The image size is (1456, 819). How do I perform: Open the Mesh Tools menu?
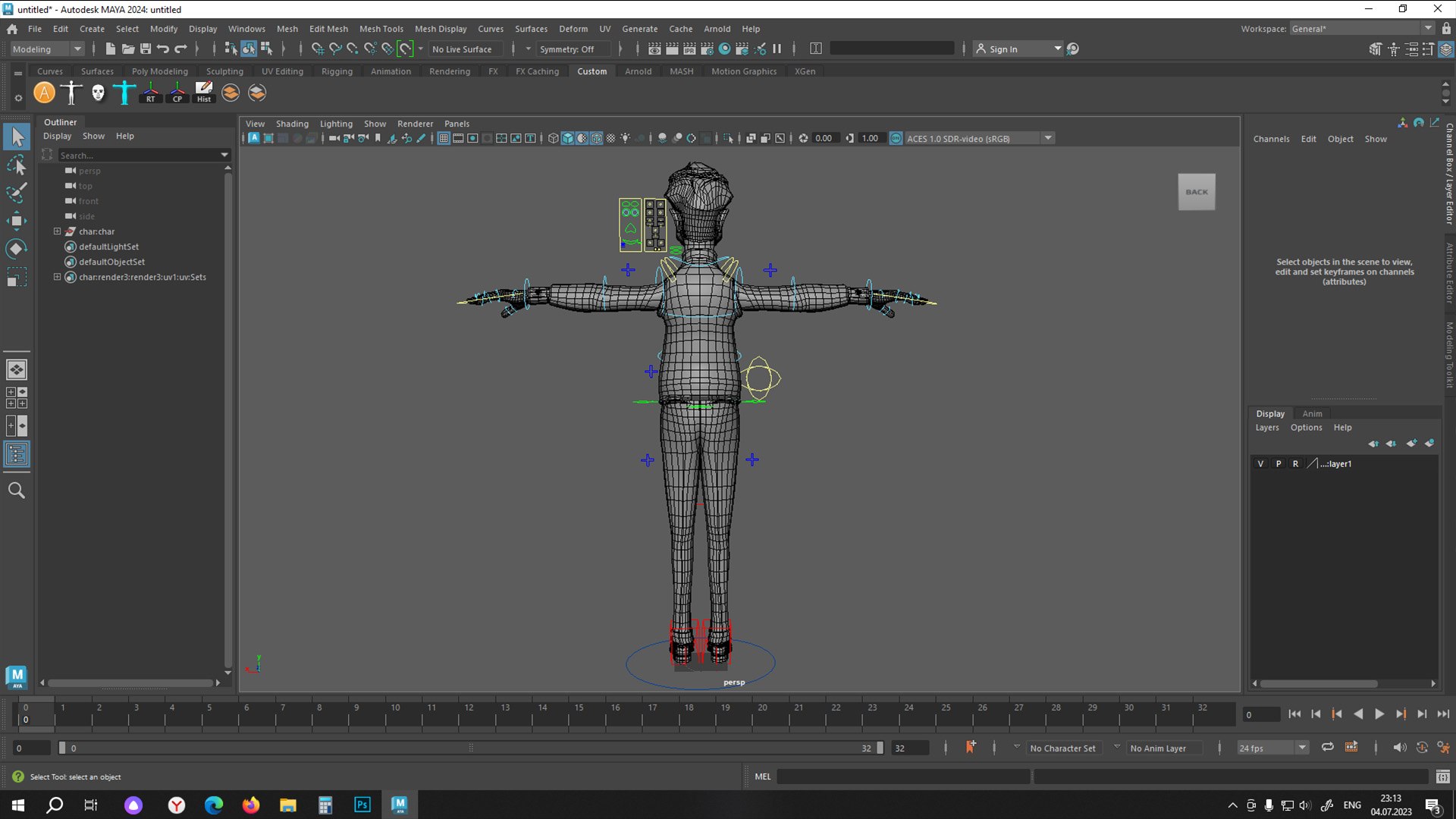point(381,29)
